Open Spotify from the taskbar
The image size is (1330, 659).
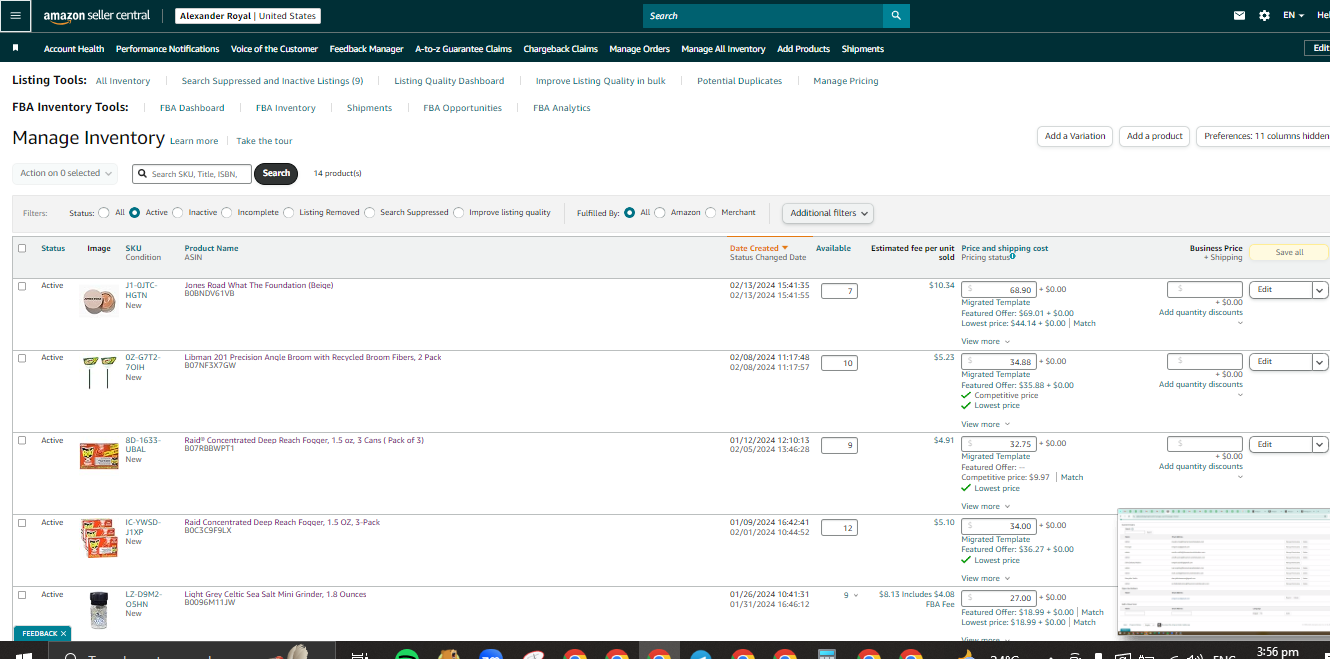pyautogui.click(x=406, y=655)
